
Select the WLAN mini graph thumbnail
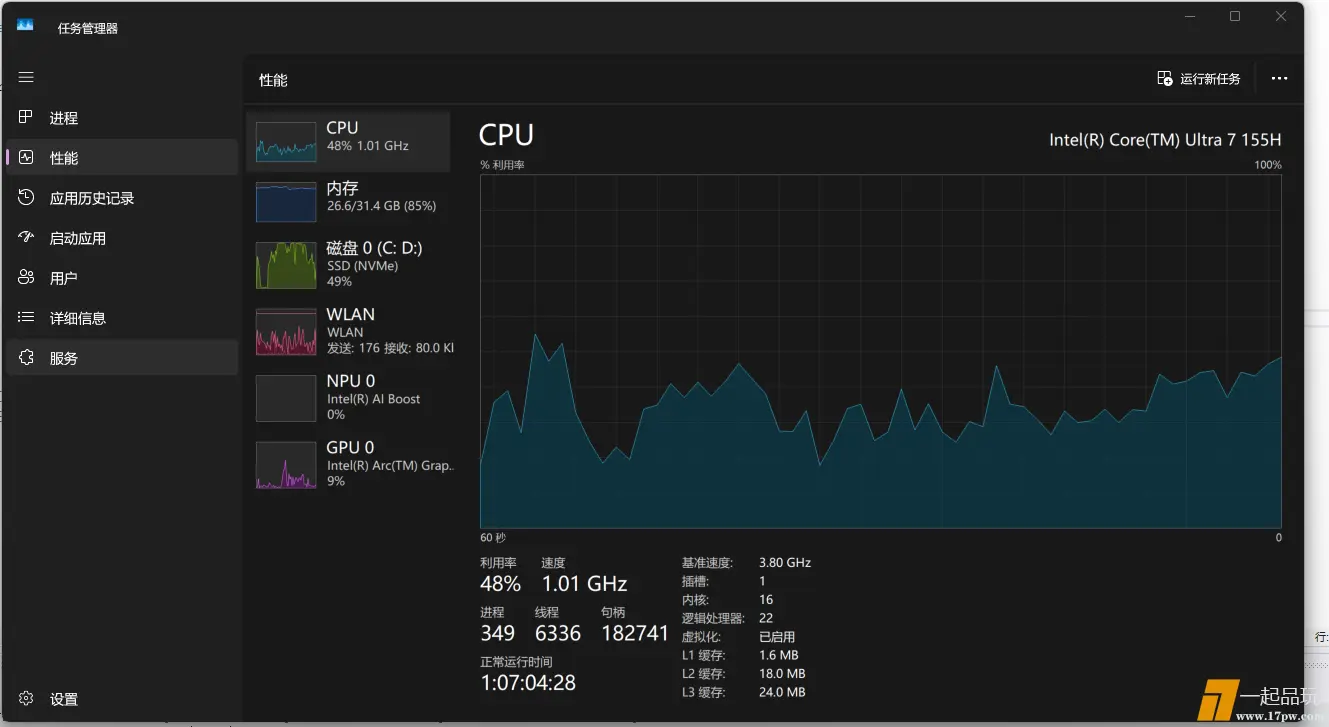pos(287,332)
